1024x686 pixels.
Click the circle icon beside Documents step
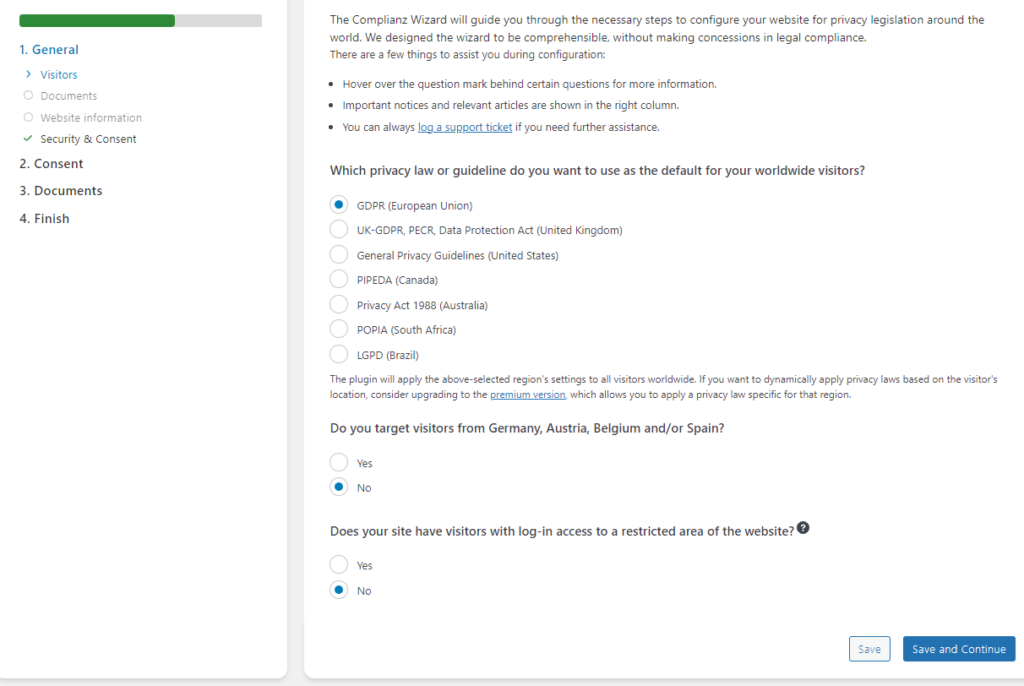(28, 96)
